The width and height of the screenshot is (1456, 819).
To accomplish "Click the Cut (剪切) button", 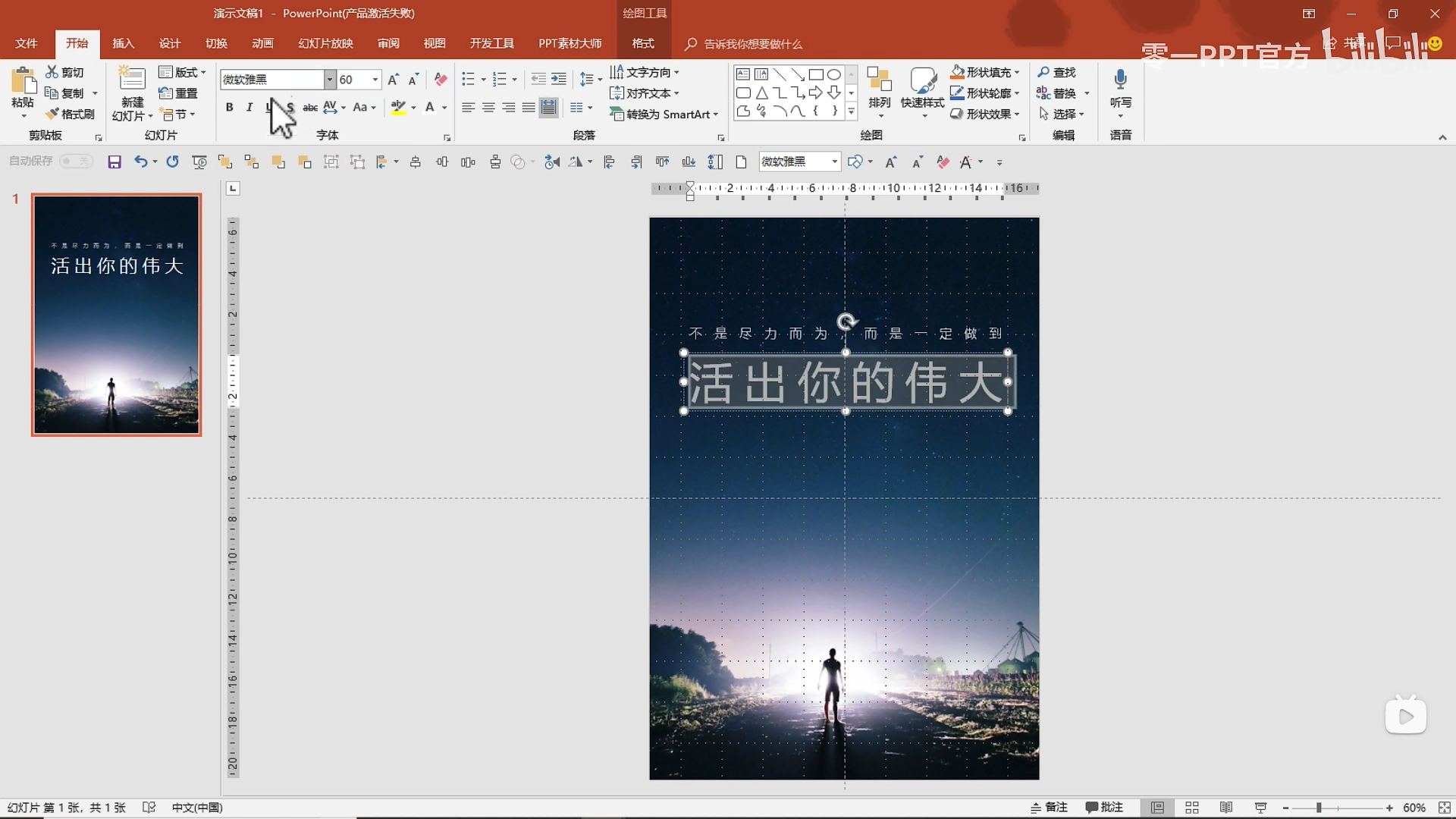I will point(65,72).
